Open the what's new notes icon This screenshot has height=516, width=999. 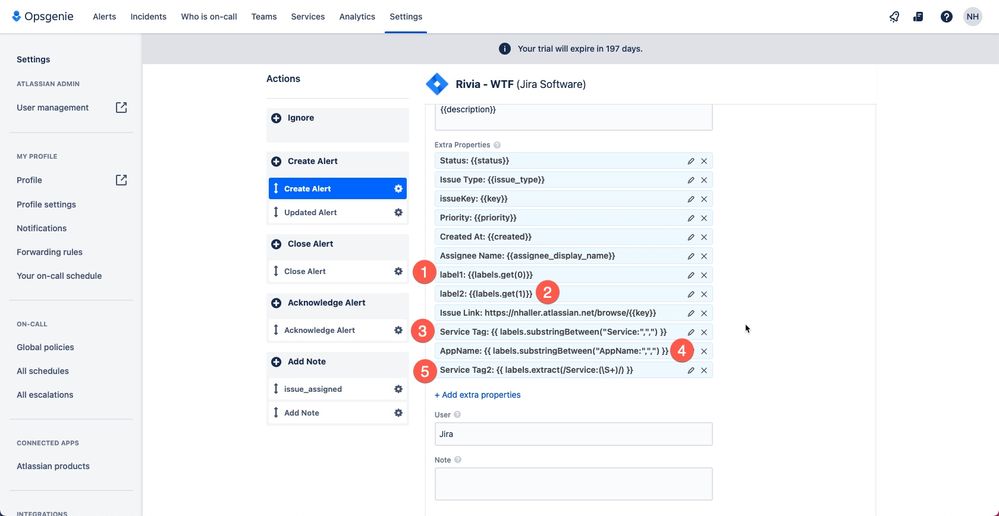click(x=918, y=17)
